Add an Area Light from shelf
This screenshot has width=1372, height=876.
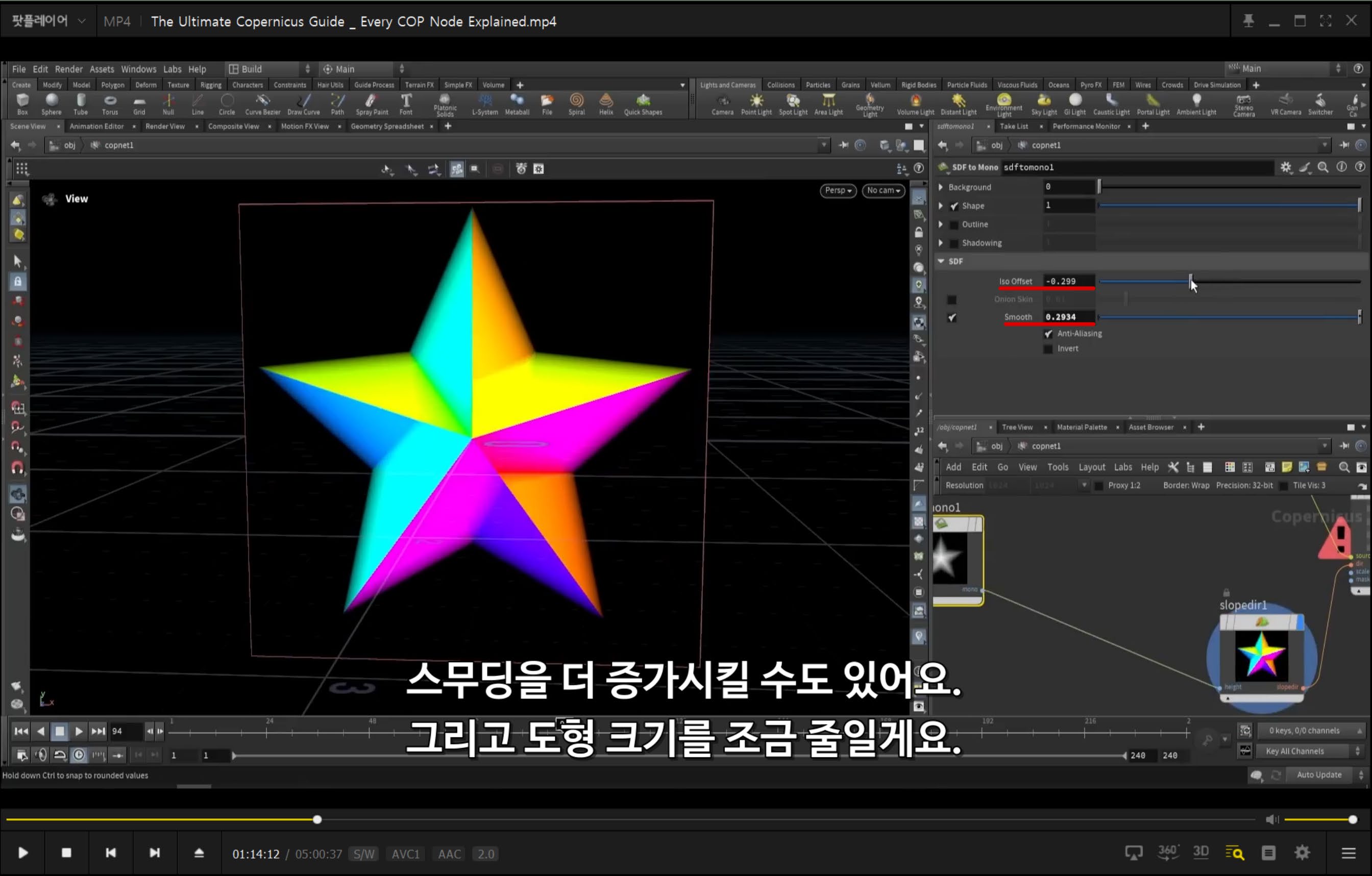point(828,104)
